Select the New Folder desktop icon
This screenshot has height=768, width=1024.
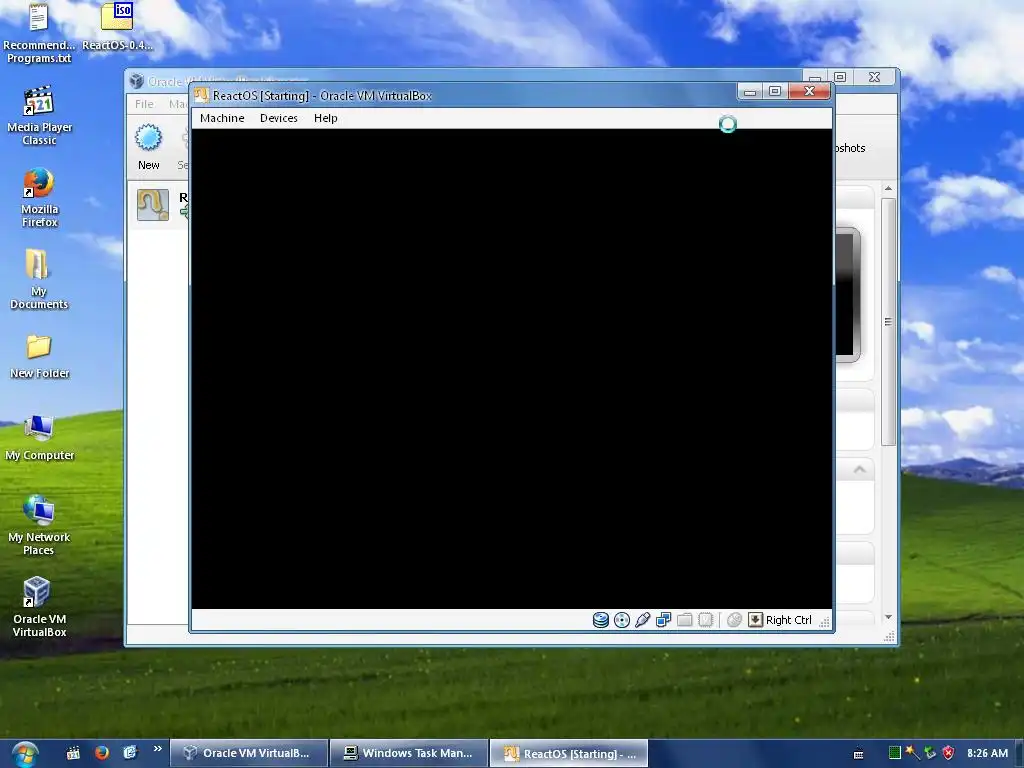[x=39, y=357]
